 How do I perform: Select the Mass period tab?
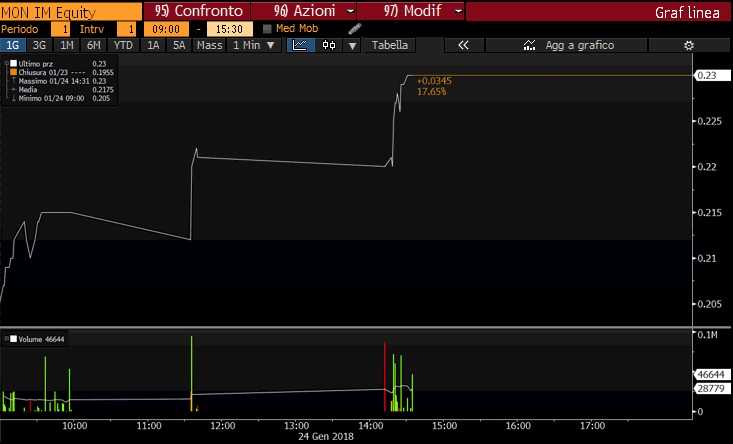point(209,45)
